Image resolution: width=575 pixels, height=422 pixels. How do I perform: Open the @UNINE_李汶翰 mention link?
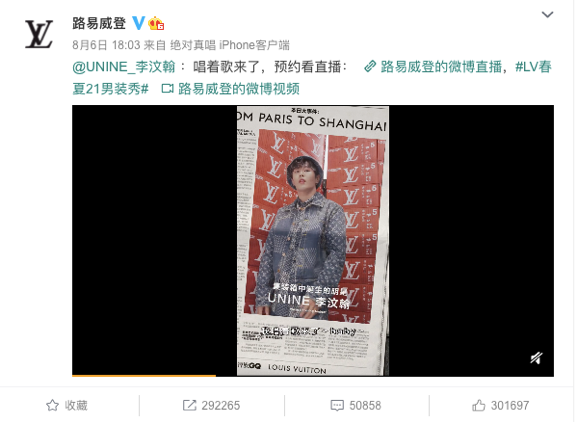124,67
